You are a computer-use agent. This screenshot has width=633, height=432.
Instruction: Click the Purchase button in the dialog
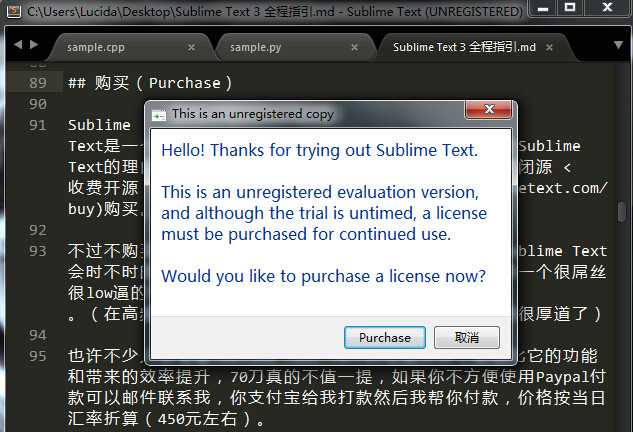pyautogui.click(x=385, y=338)
